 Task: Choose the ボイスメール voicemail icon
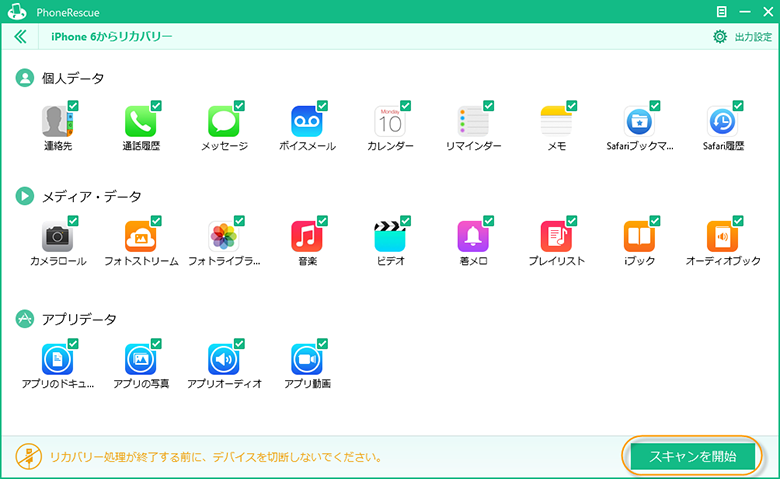point(306,121)
